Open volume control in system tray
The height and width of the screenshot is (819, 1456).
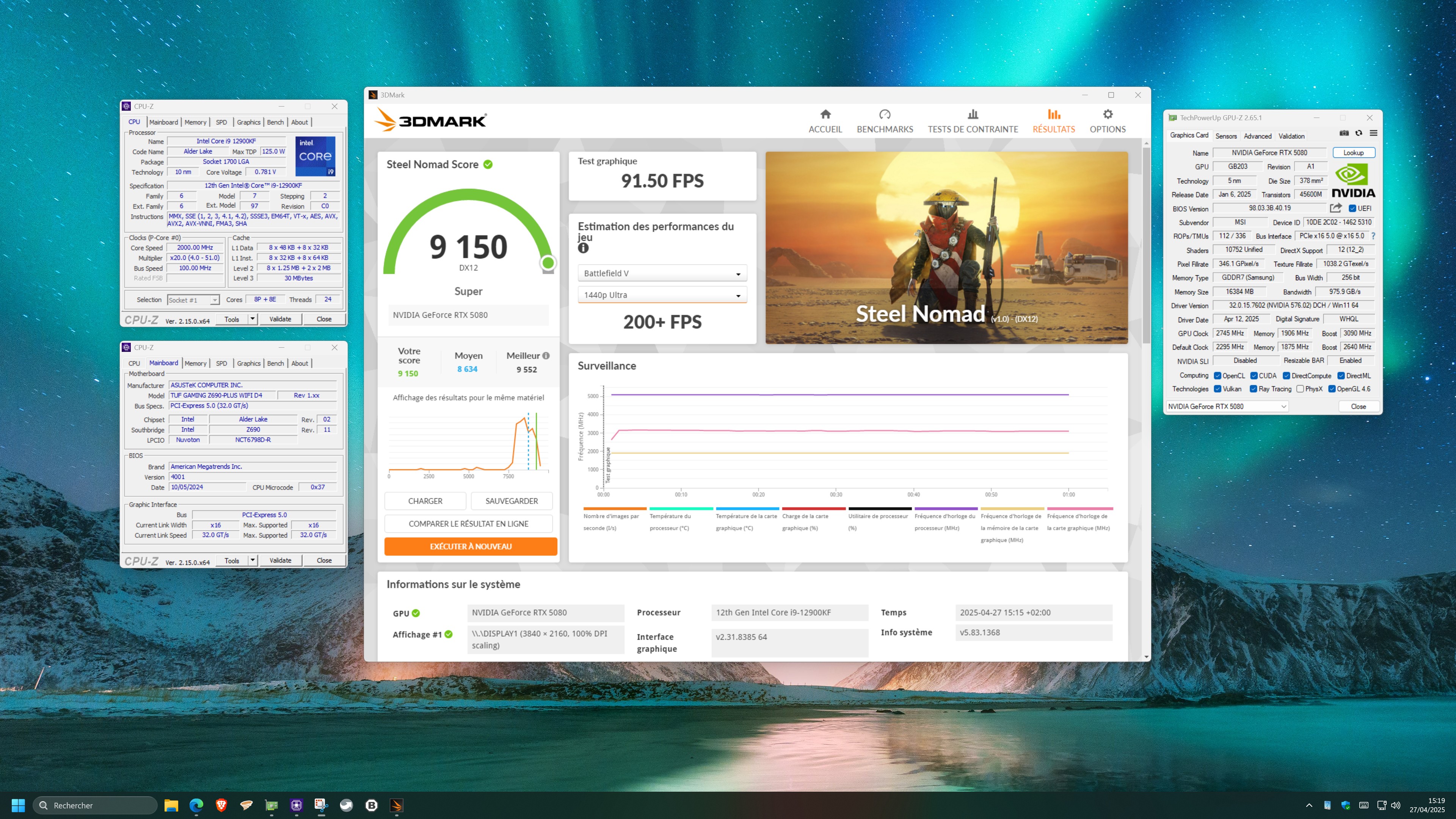tap(1395, 805)
